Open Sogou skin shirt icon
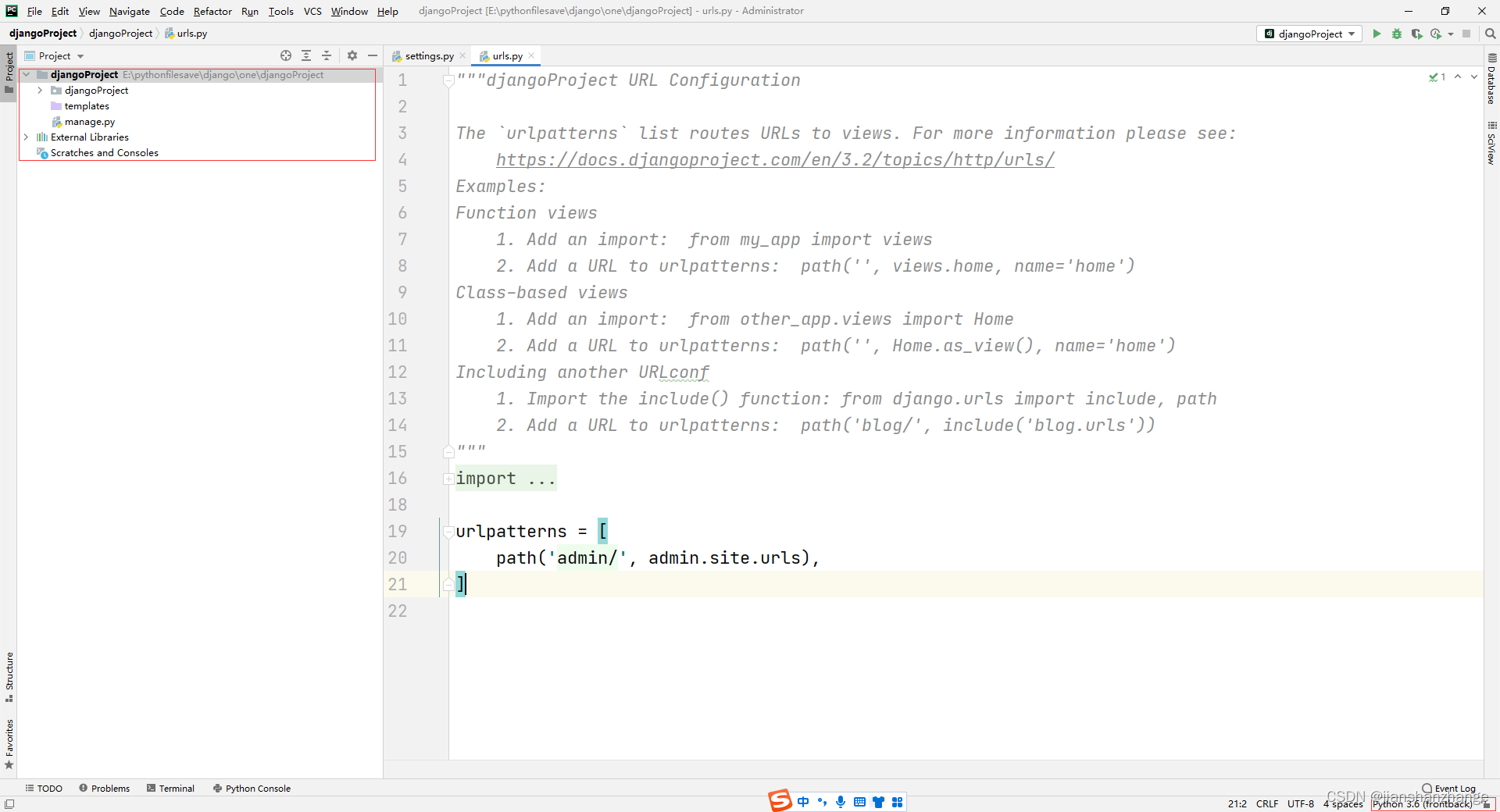Image resolution: width=1500 pixels, height=812 pixels. pyautogui.click(x=878, y=802)
